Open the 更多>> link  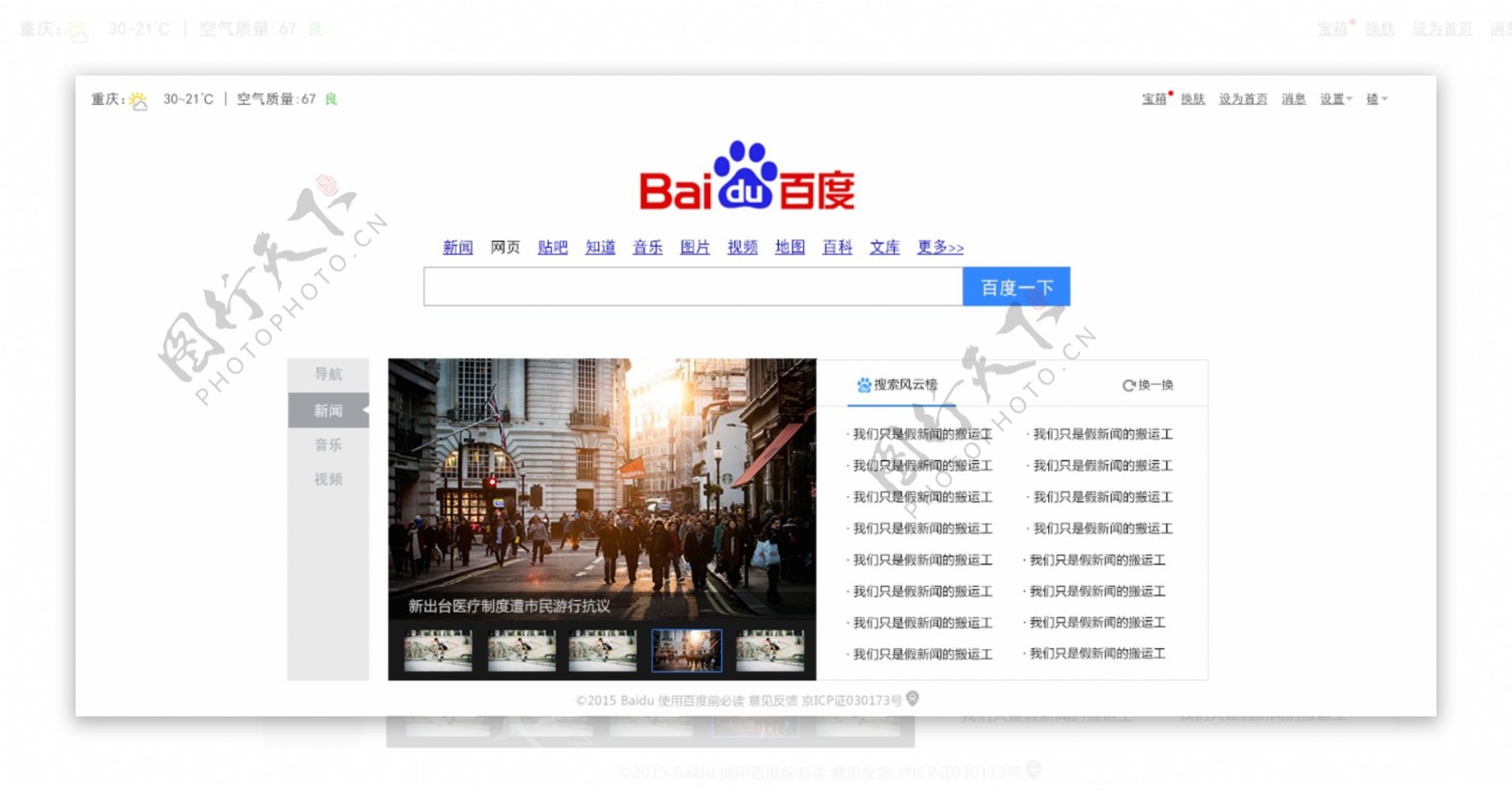point(940,247)
